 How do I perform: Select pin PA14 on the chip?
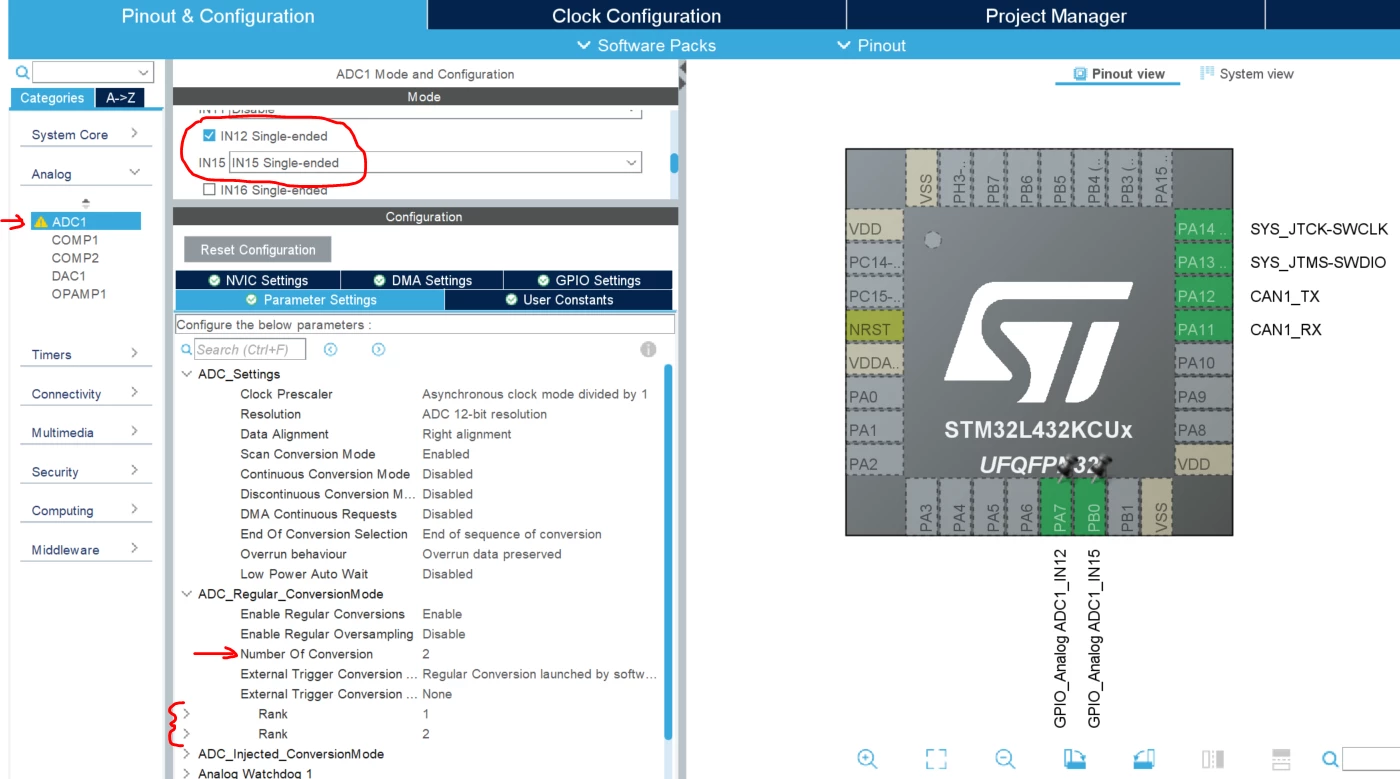point(1203,229)
